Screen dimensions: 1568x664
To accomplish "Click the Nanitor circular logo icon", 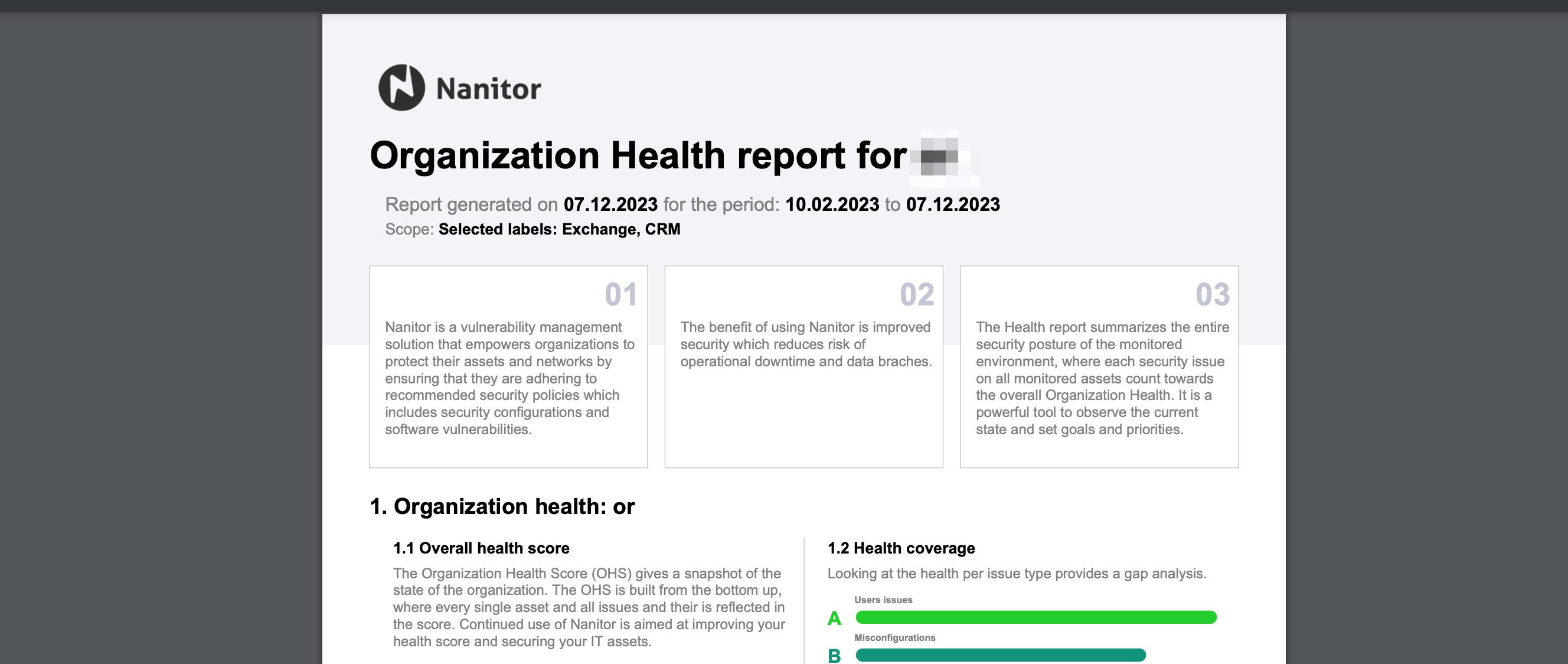I will click(x=401, y=87).
